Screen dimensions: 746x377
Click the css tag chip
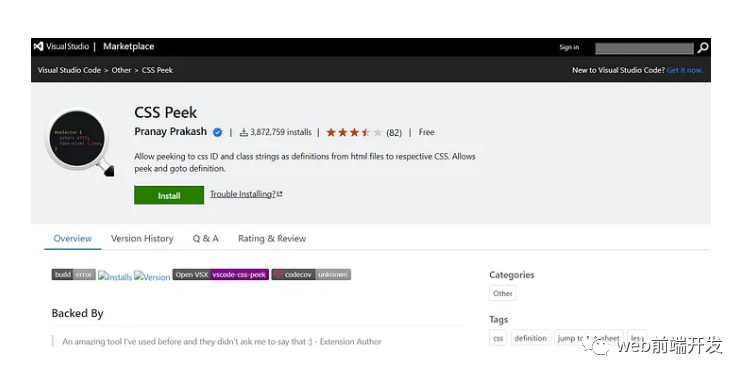[x=498, y=338]
